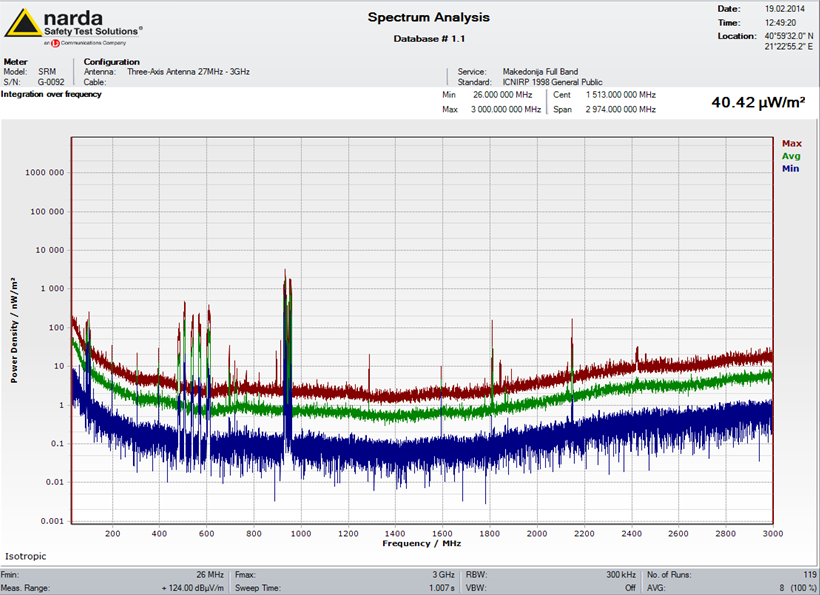Image resolution: width=820 pixels, height=595 pixels.
Task: Click the Cent value 1 513.000 000 MHz
Action: point(620,94)
